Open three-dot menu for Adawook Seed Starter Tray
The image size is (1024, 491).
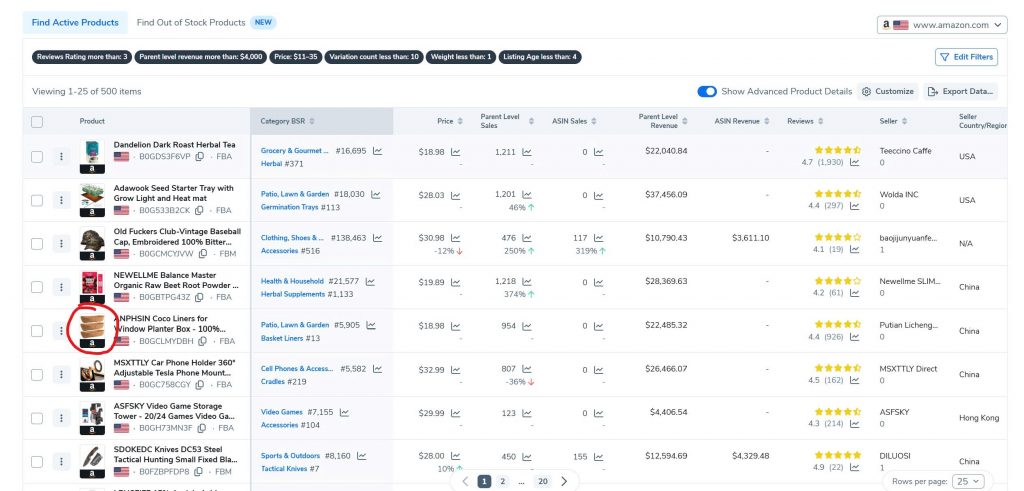61,200
